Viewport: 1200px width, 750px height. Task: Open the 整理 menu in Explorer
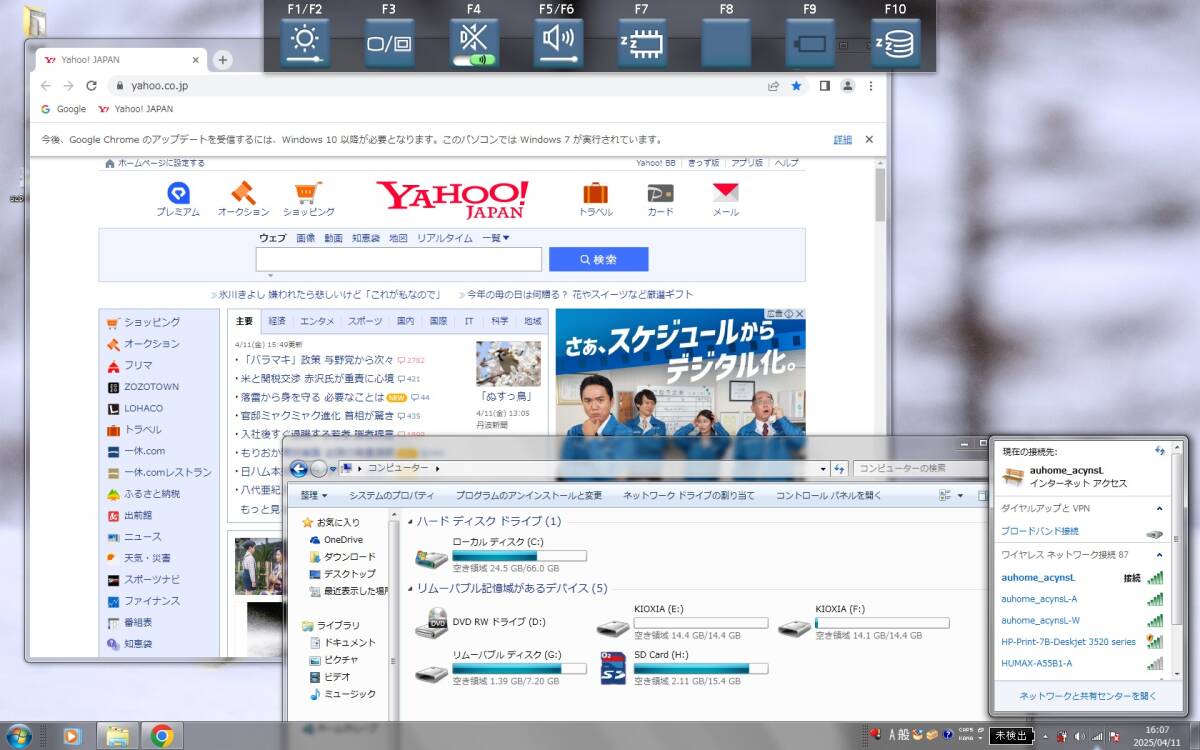(x=314, y=495)
